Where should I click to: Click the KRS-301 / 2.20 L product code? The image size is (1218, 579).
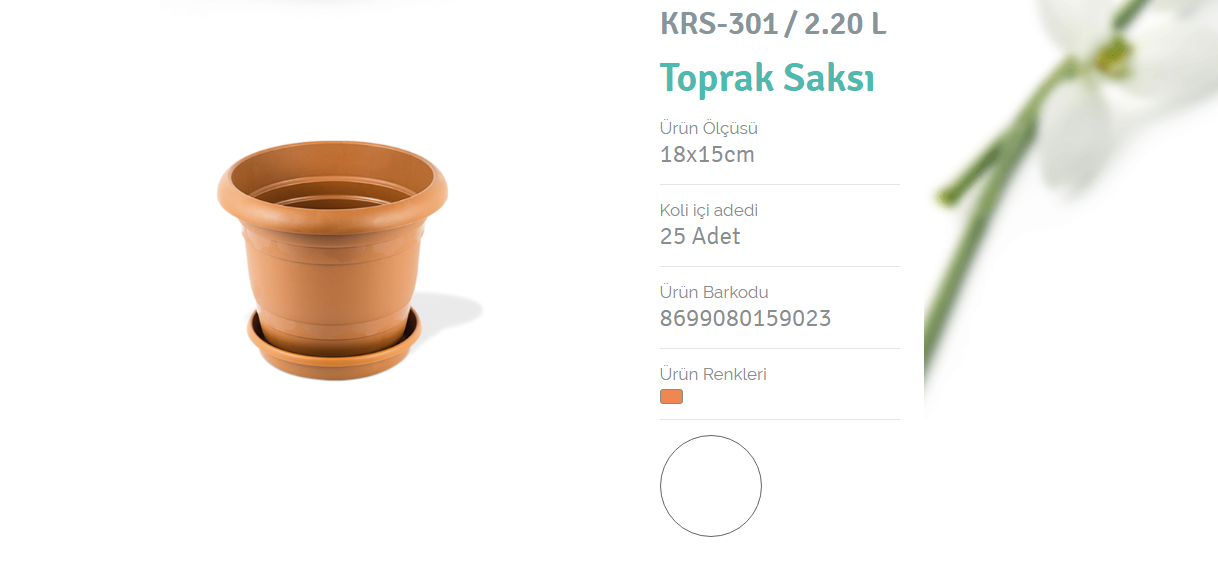[x=773, y=23]
